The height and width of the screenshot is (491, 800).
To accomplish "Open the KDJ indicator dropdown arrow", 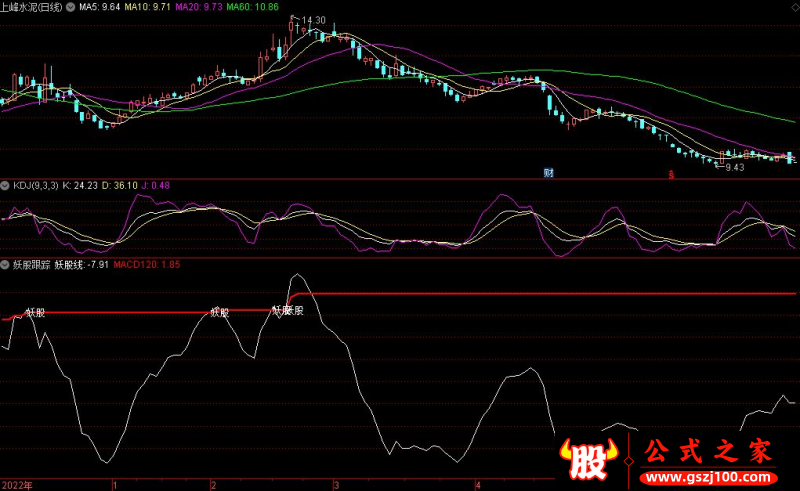I will click(x=5, y=186).
